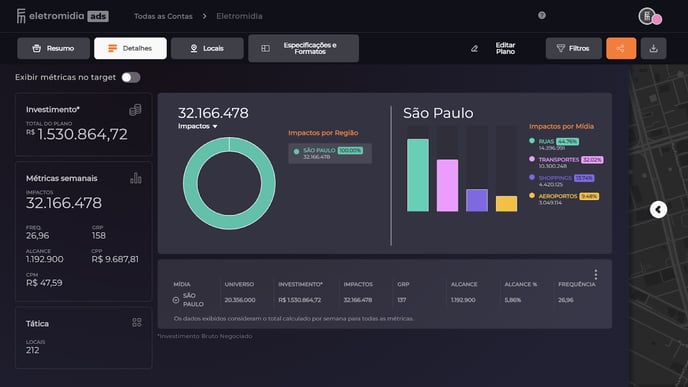Switch to the Resumo tab
688x387 pixels.
click(54, 48)
